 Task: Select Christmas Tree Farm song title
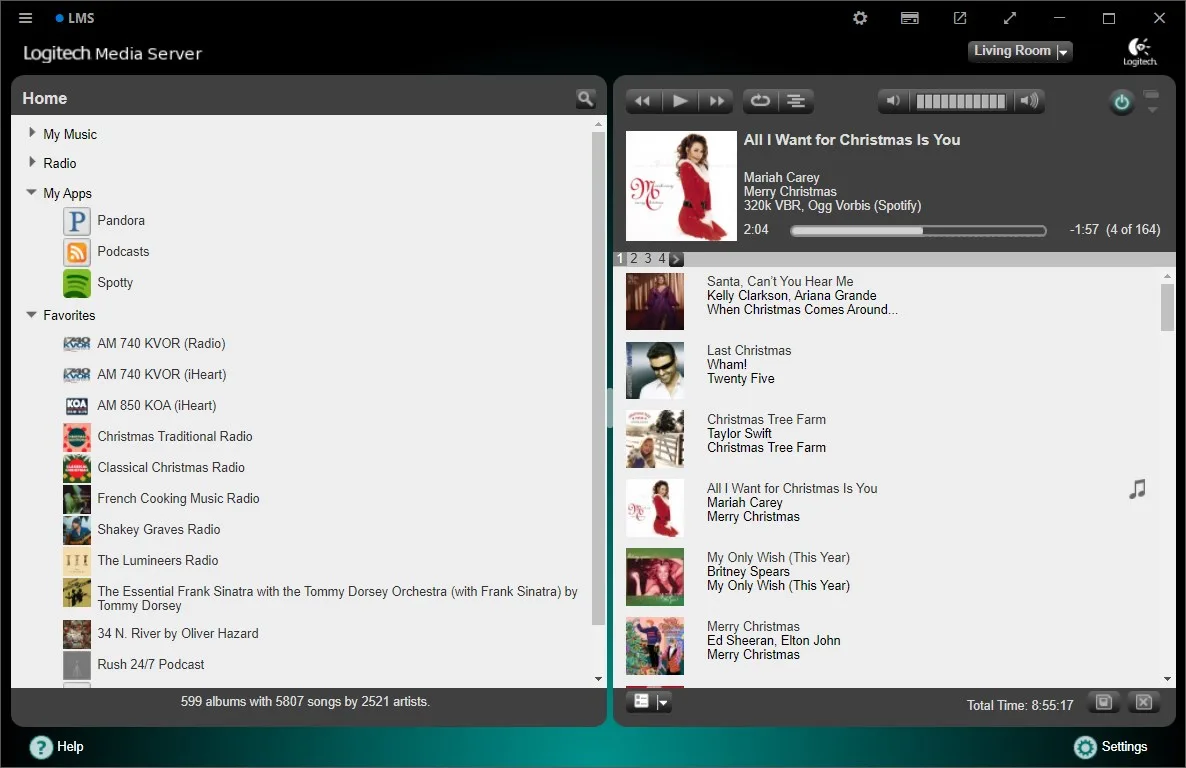tap(766, 419)
